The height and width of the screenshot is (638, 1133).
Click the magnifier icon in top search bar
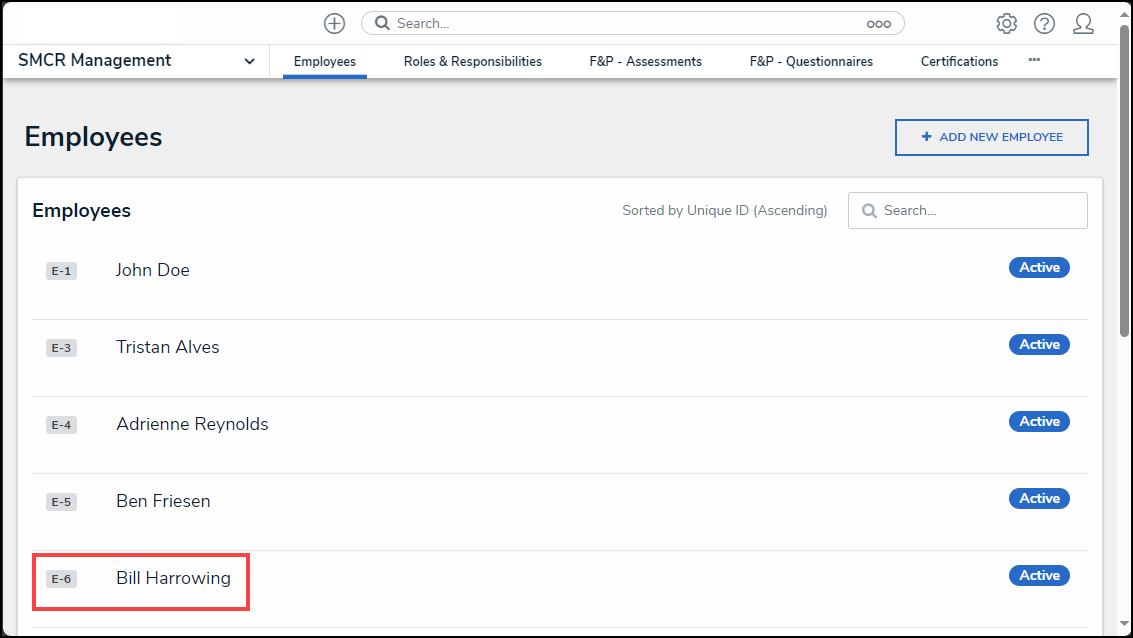(382, 23)
